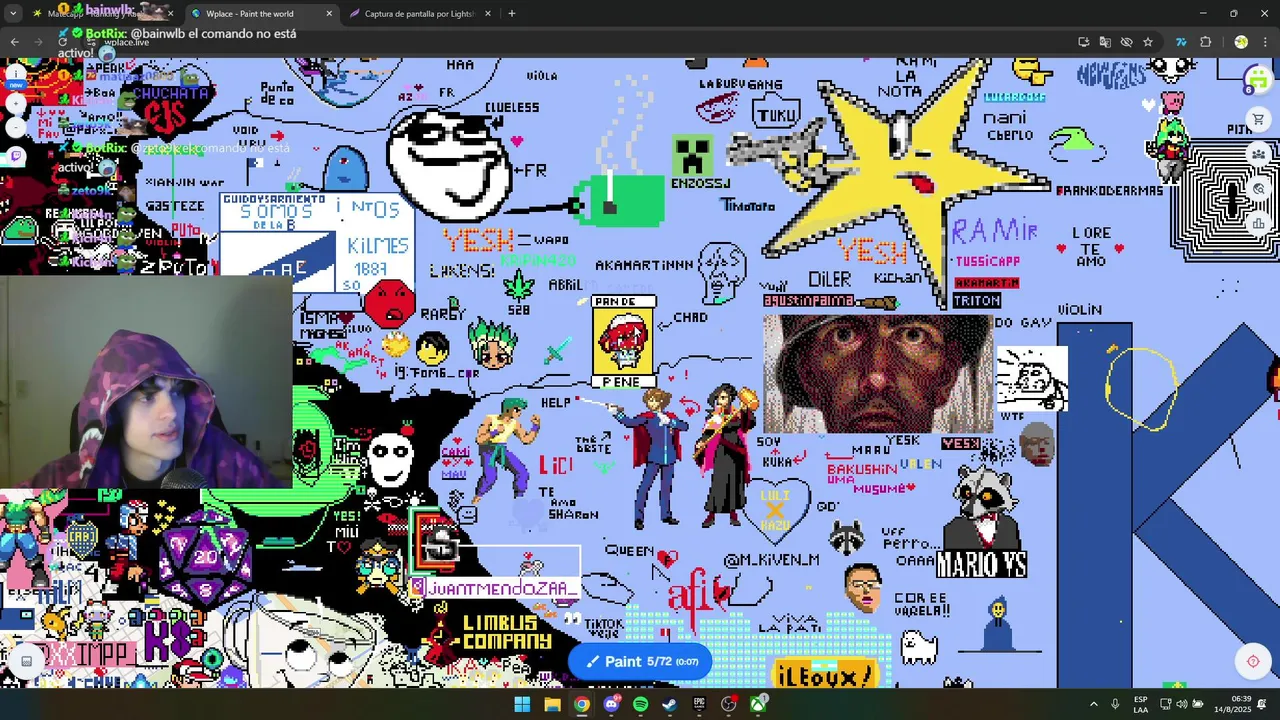This screenshot has height=720, width=1280.
Task: Open Epic Games Launcher from taskbar
Action: point(699,704)
